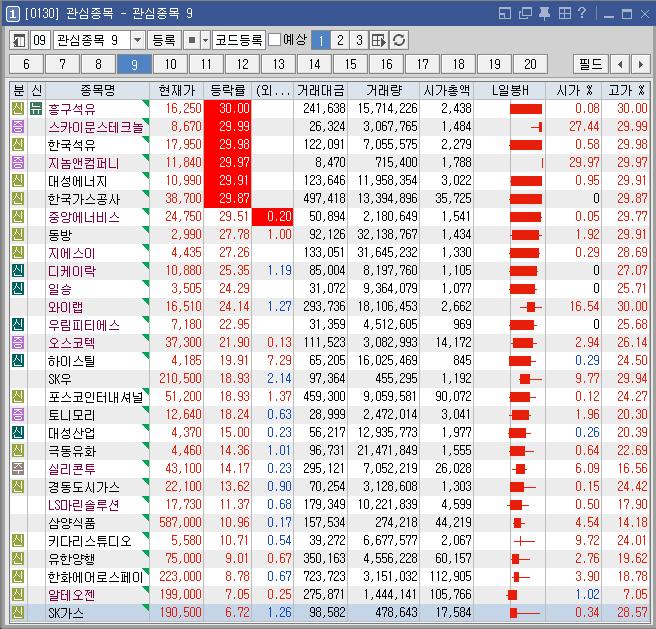The image size is (656, 629).
Task: Click the grid layout icon in title bar
Action: (564, 13)
